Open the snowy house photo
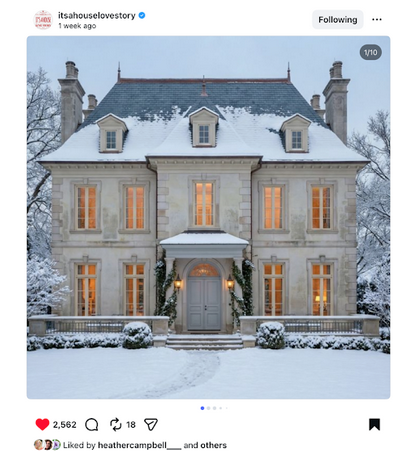The height and width of the screenshot is (451, 405). coord(208,217)
